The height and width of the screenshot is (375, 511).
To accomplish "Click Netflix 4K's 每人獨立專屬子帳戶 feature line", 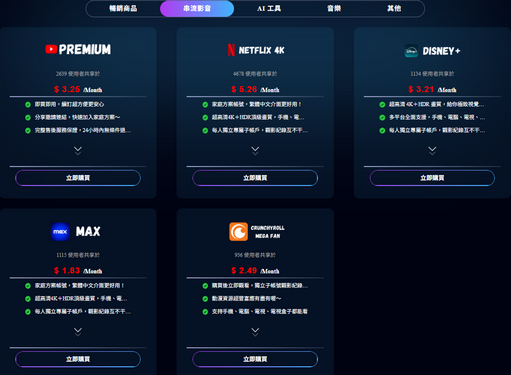I will (x=260, y=130).
